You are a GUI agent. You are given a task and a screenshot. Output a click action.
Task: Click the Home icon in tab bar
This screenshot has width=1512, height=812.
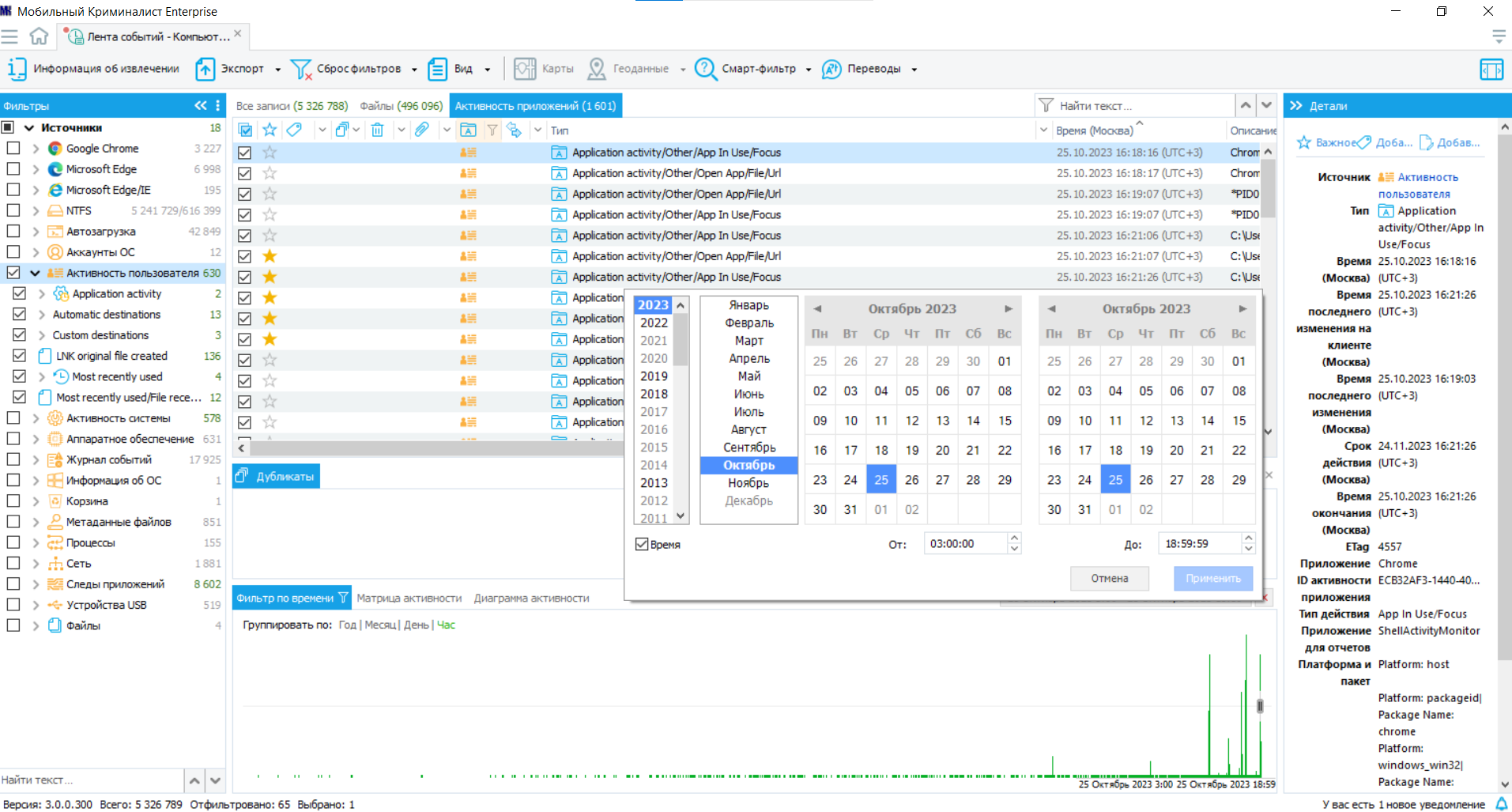[x=39, y=36]
